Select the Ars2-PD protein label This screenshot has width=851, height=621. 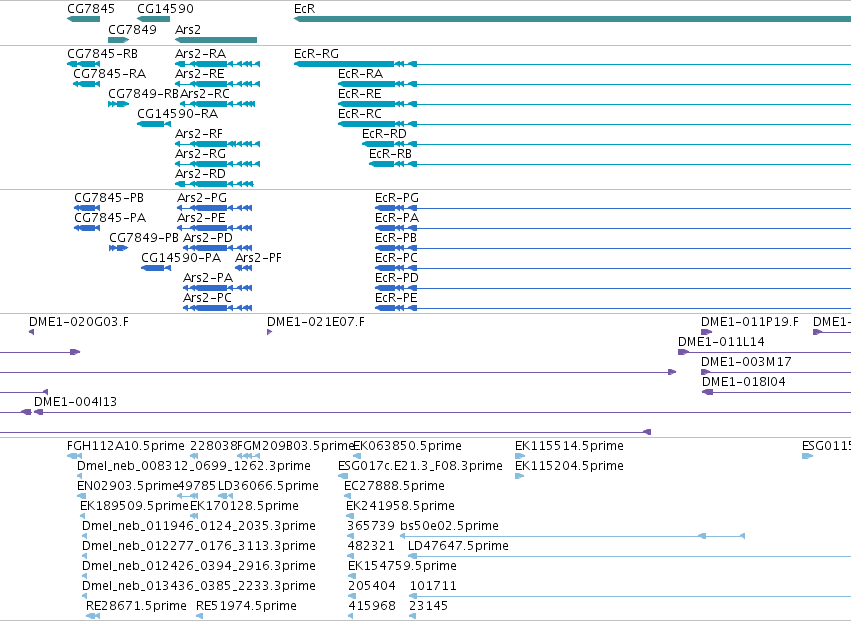(208, 238)
